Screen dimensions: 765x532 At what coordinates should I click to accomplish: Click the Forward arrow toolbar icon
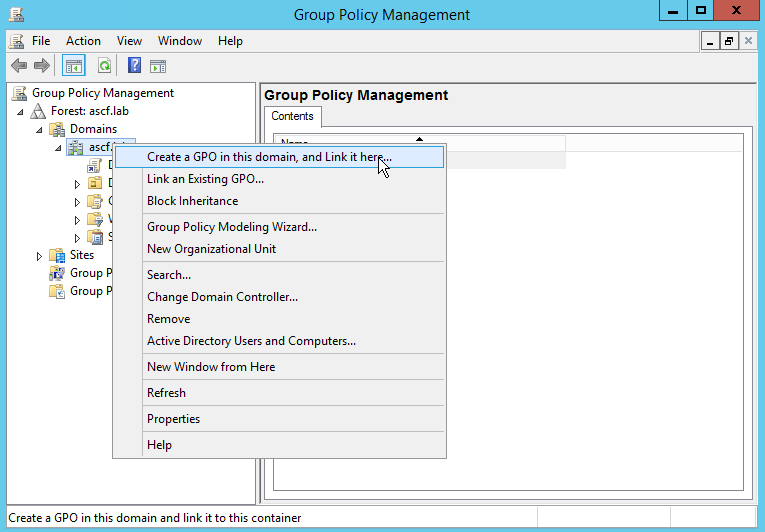pyautogui.click(x=41, y=65)
